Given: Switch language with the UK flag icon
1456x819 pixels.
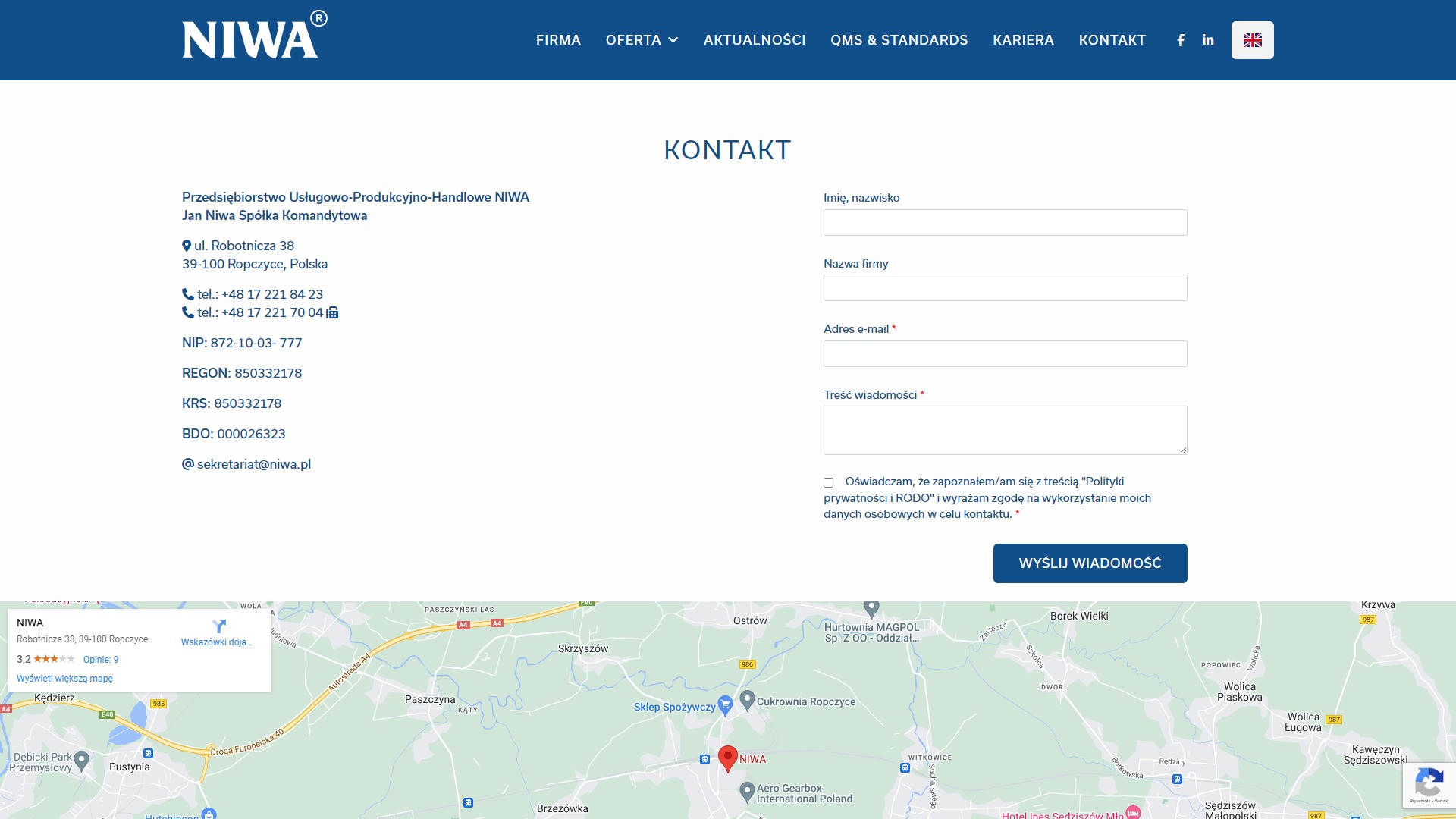Looking at the screenshot, I should point(1253,40).
